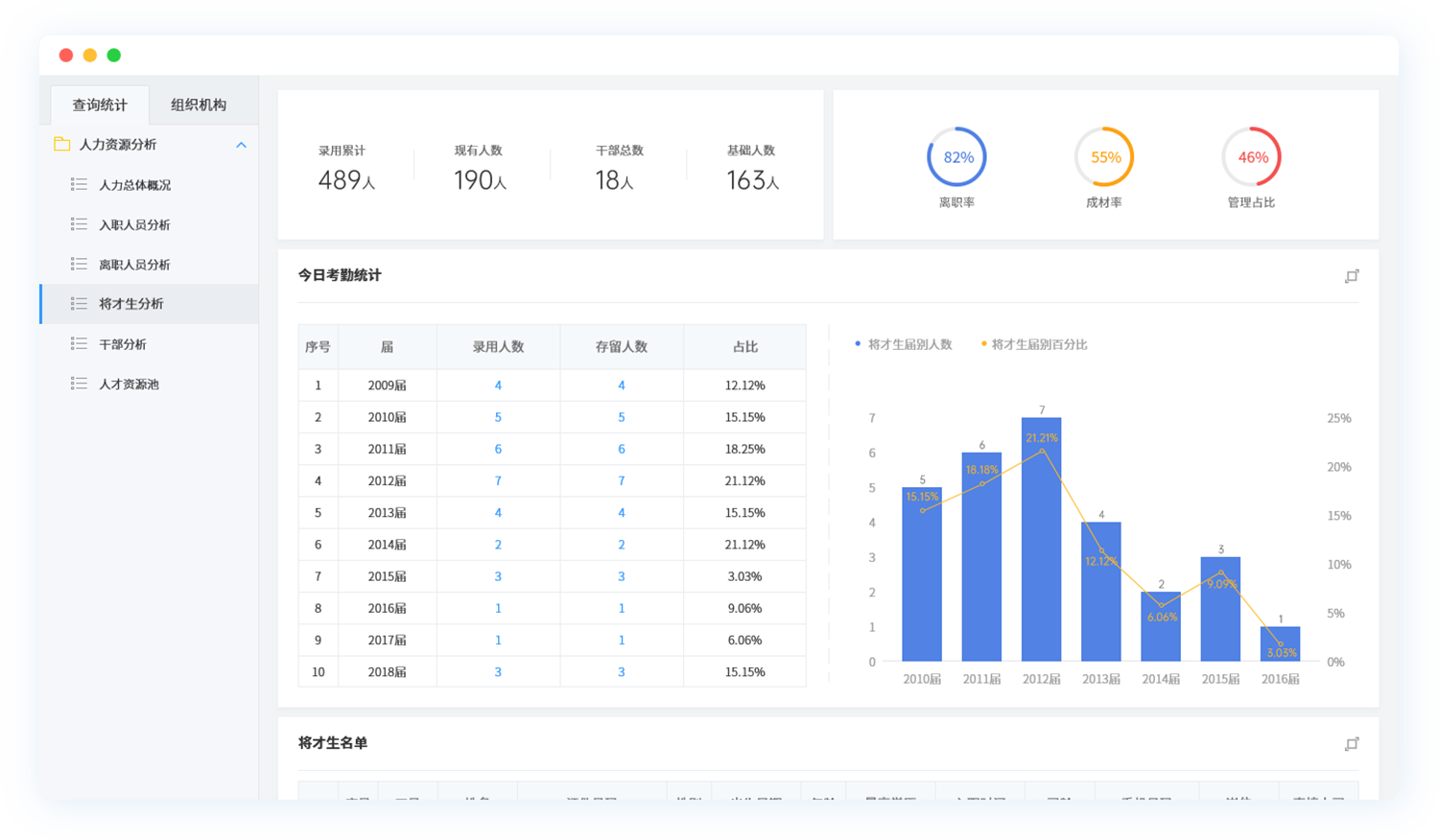Screen dimensions: 1439x840
Task: Click the list icon next to 人才资源池
Action: pos(79,384)
